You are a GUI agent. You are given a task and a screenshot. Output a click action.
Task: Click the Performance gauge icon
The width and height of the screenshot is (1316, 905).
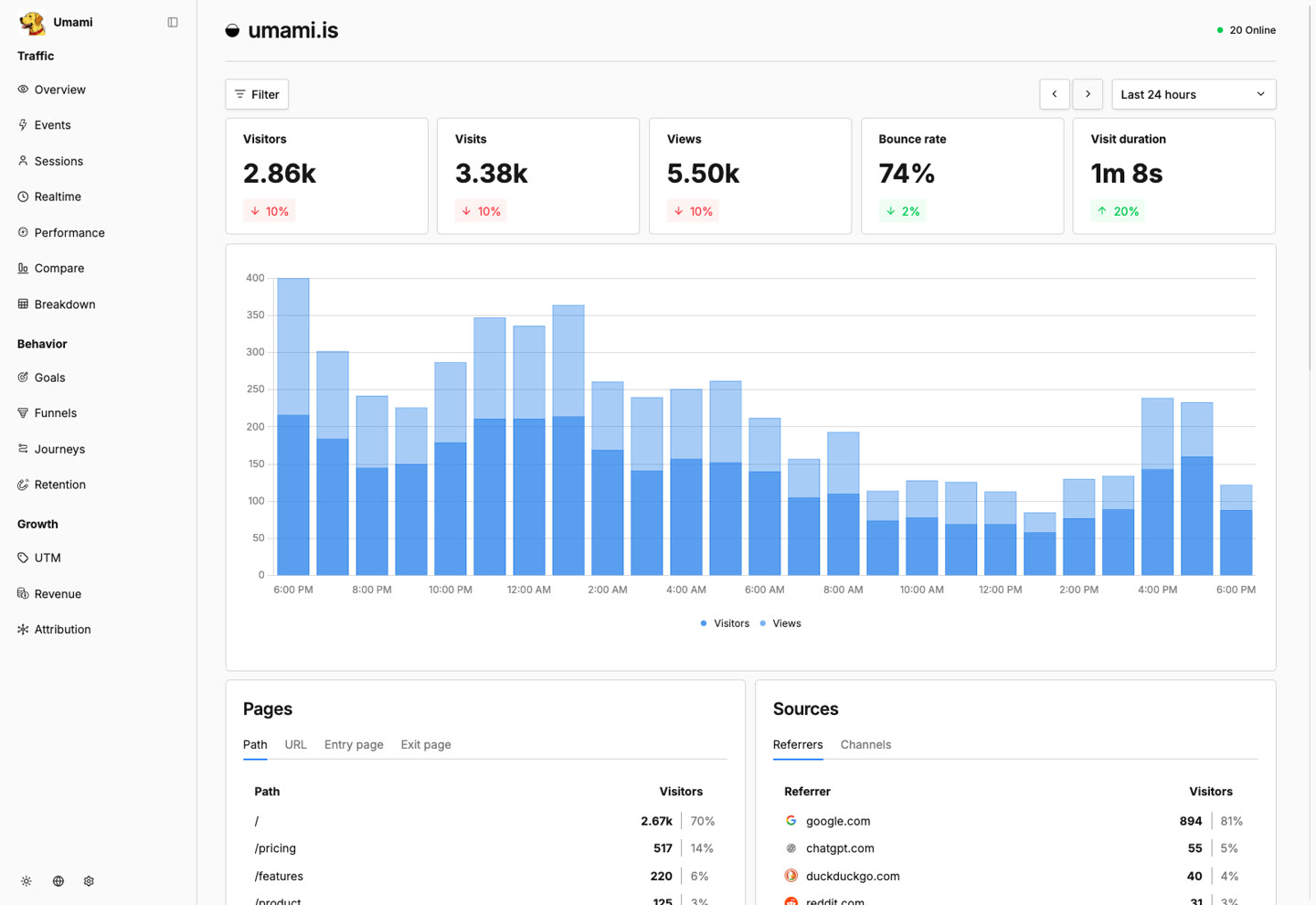pyautogui.click(x=23, y=232)
